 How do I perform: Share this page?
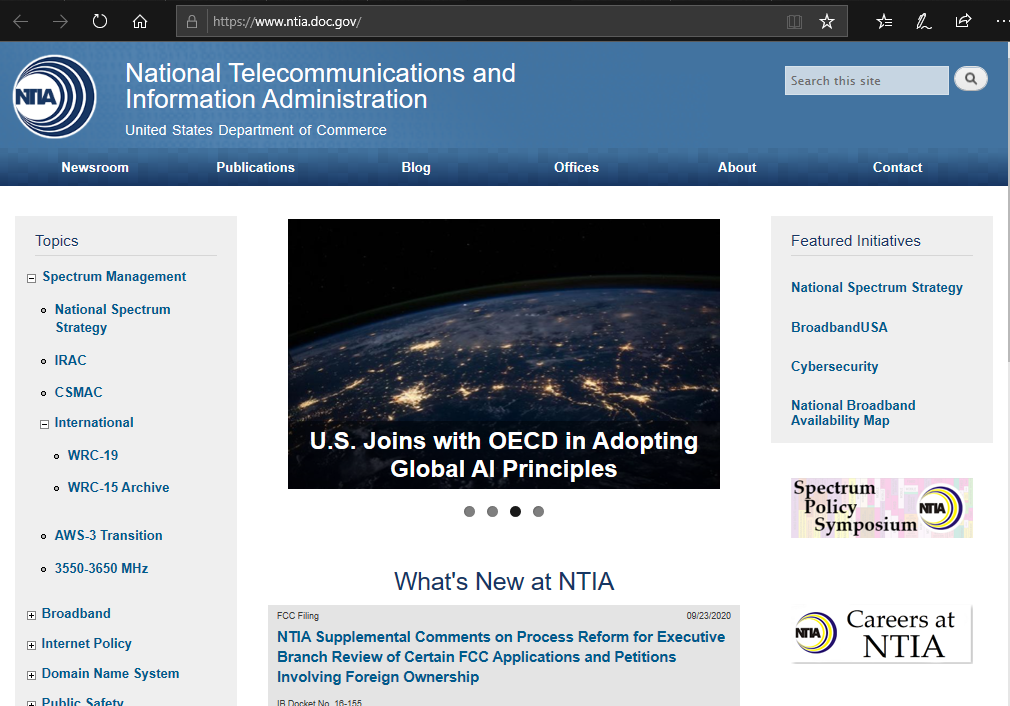[963, 22]
